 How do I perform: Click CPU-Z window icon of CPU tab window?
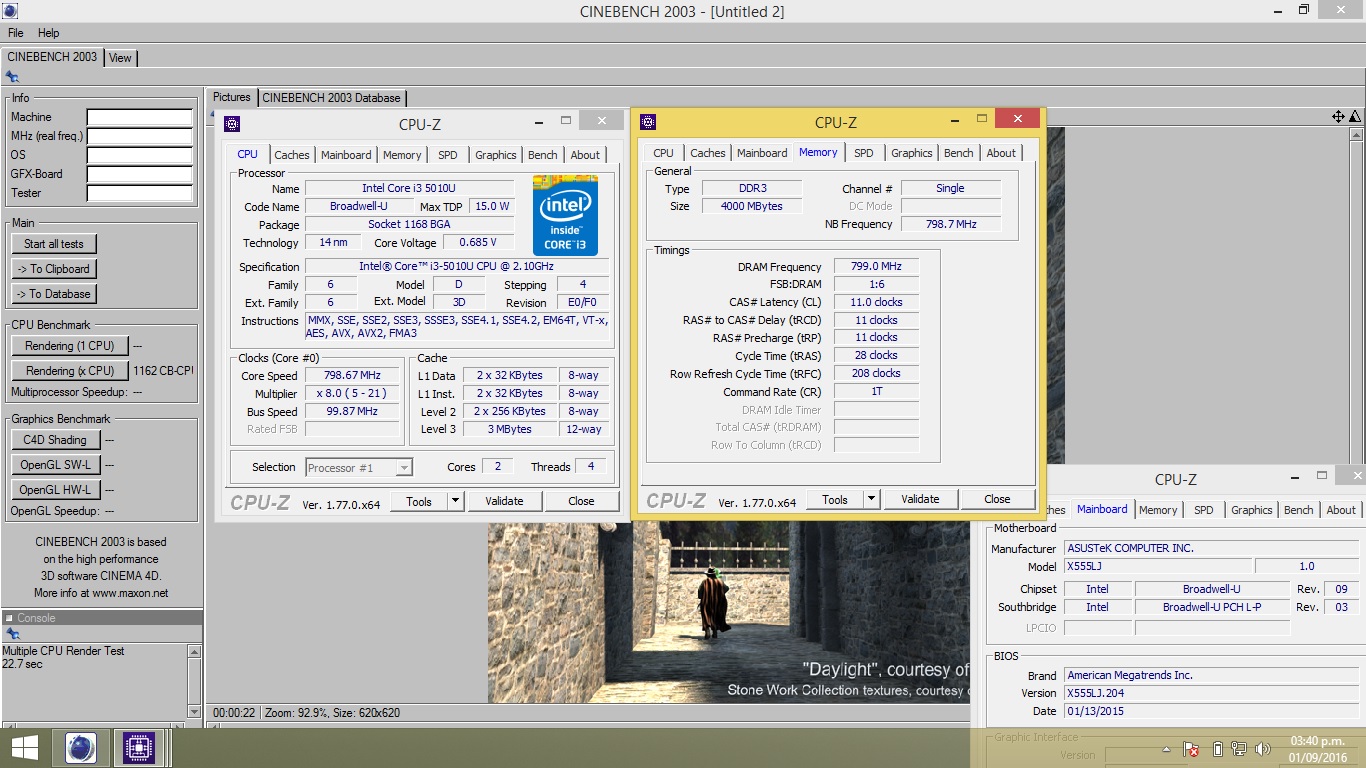[x=232, y=124]
